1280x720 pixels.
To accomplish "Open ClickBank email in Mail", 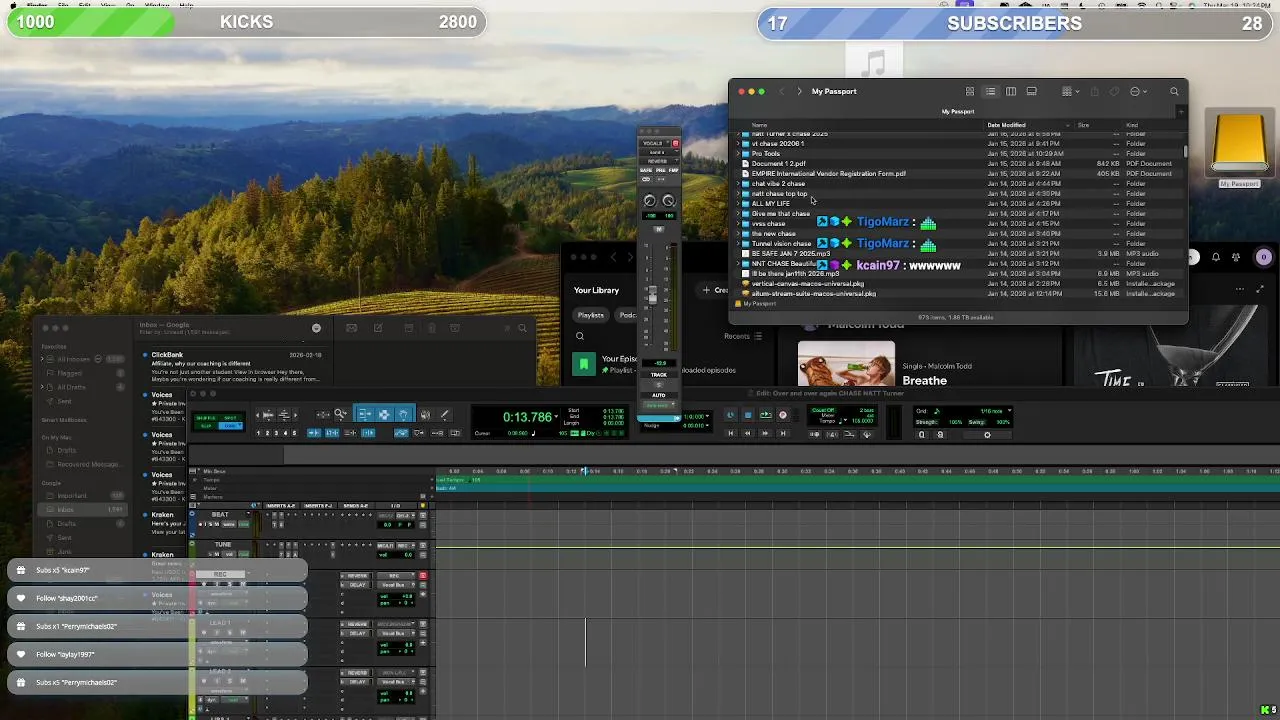I will click(236, 367).
